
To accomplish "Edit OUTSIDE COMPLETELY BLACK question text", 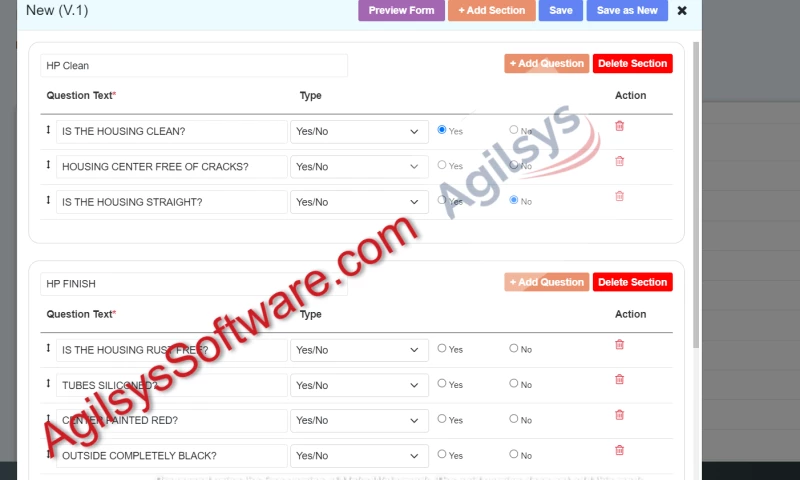I will click(x=171, y=456).
